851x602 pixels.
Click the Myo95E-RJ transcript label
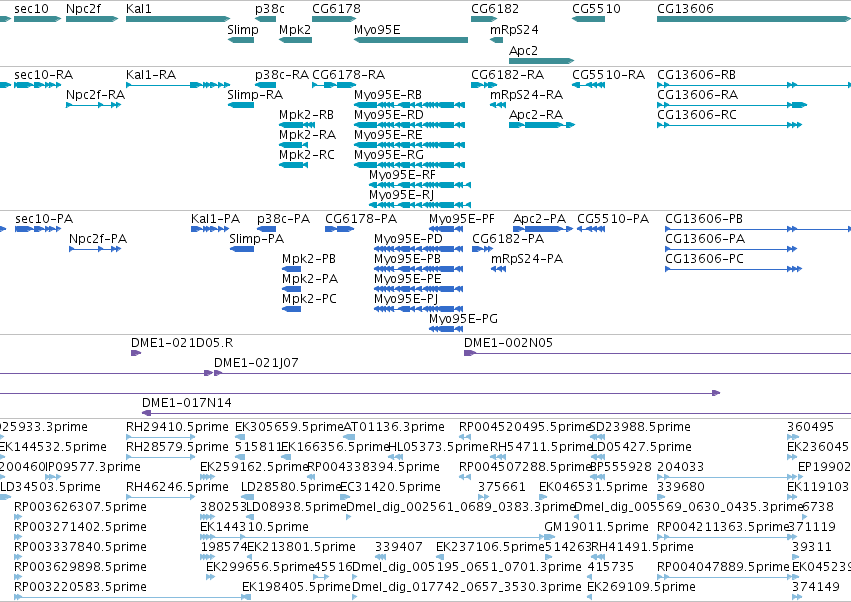coord(402,195)
